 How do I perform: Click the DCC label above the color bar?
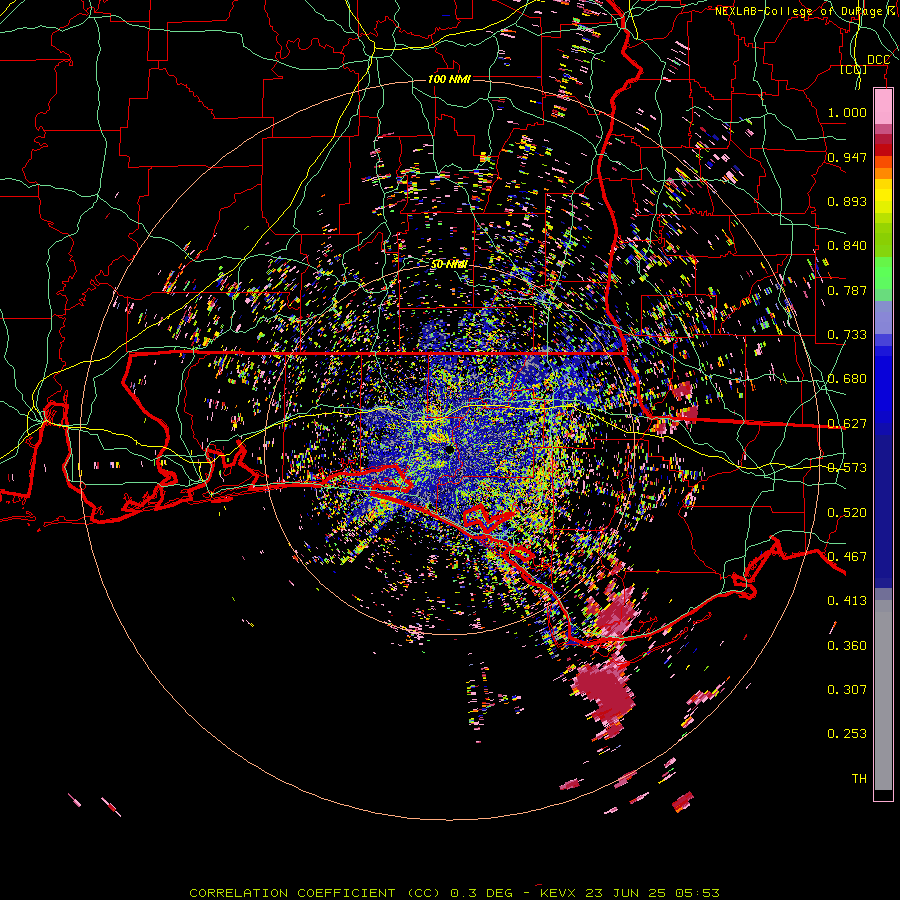click(x=878, y=60)
